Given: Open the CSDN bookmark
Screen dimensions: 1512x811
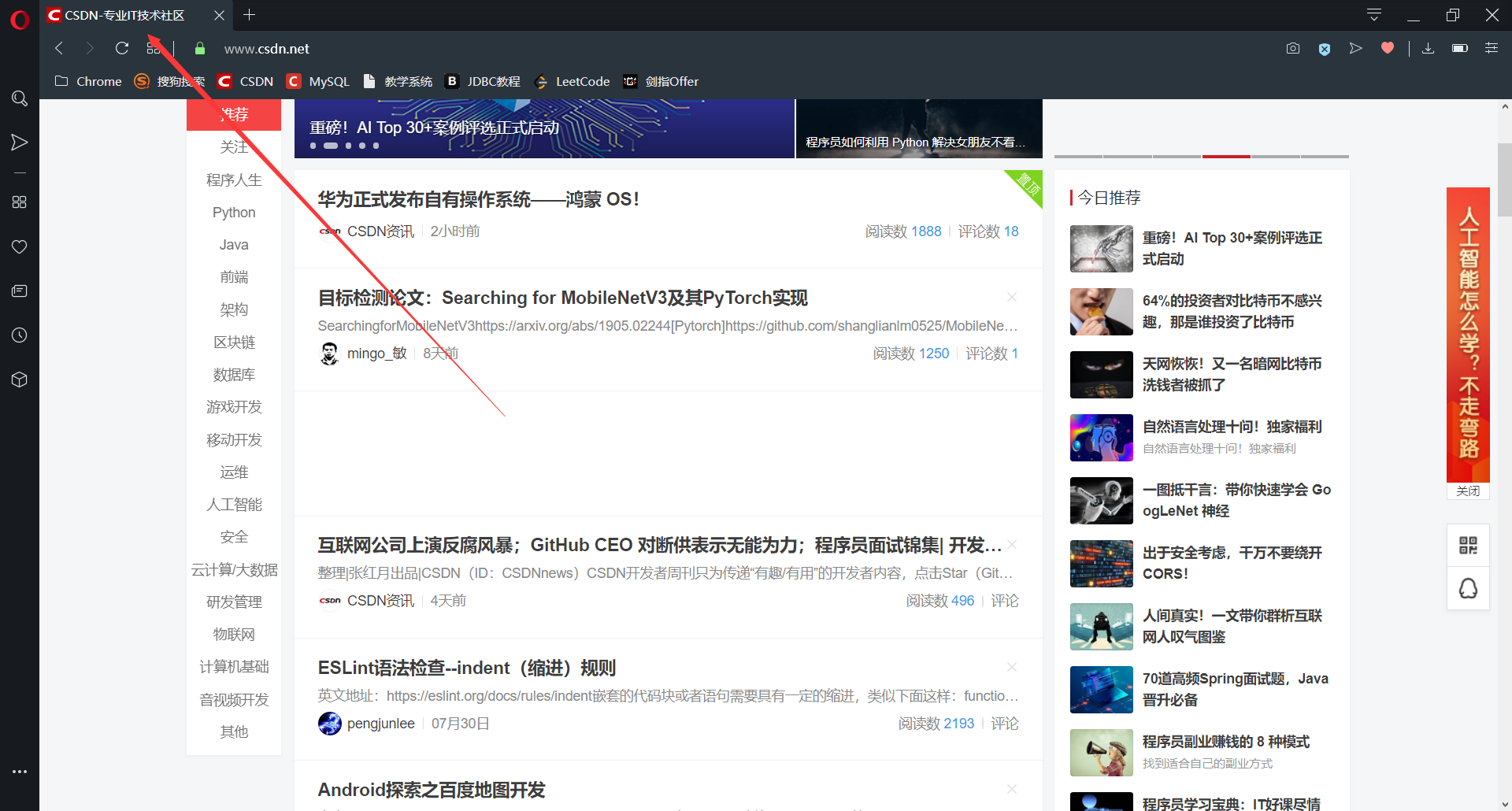Looking at the screenshot, I should [x=246, y=81].
